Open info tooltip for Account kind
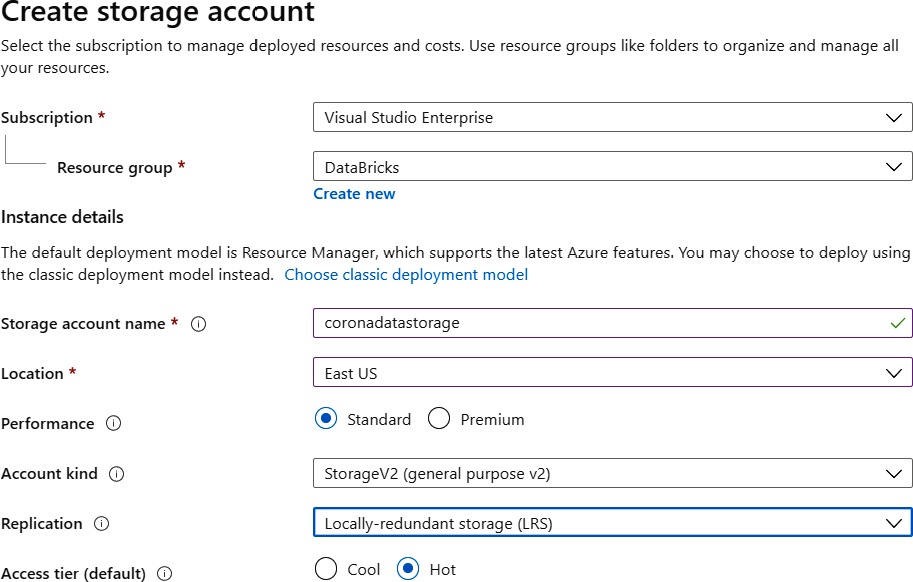Viewport: 913px width, 582px height. coord(116,474)
